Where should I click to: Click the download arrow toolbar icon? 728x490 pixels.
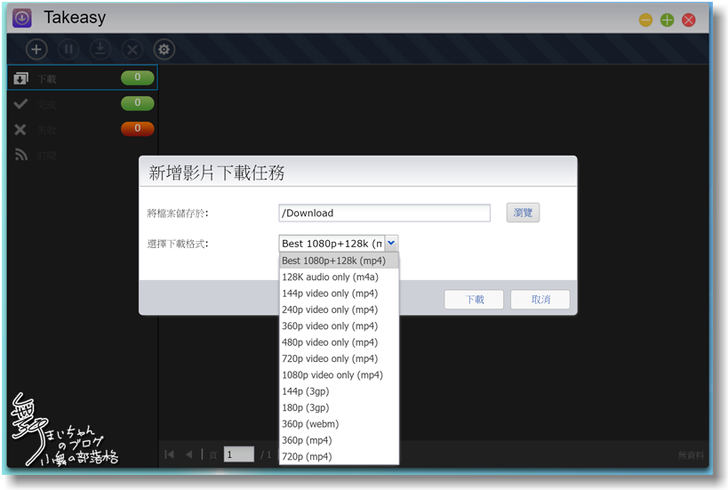tap(100, 49)
